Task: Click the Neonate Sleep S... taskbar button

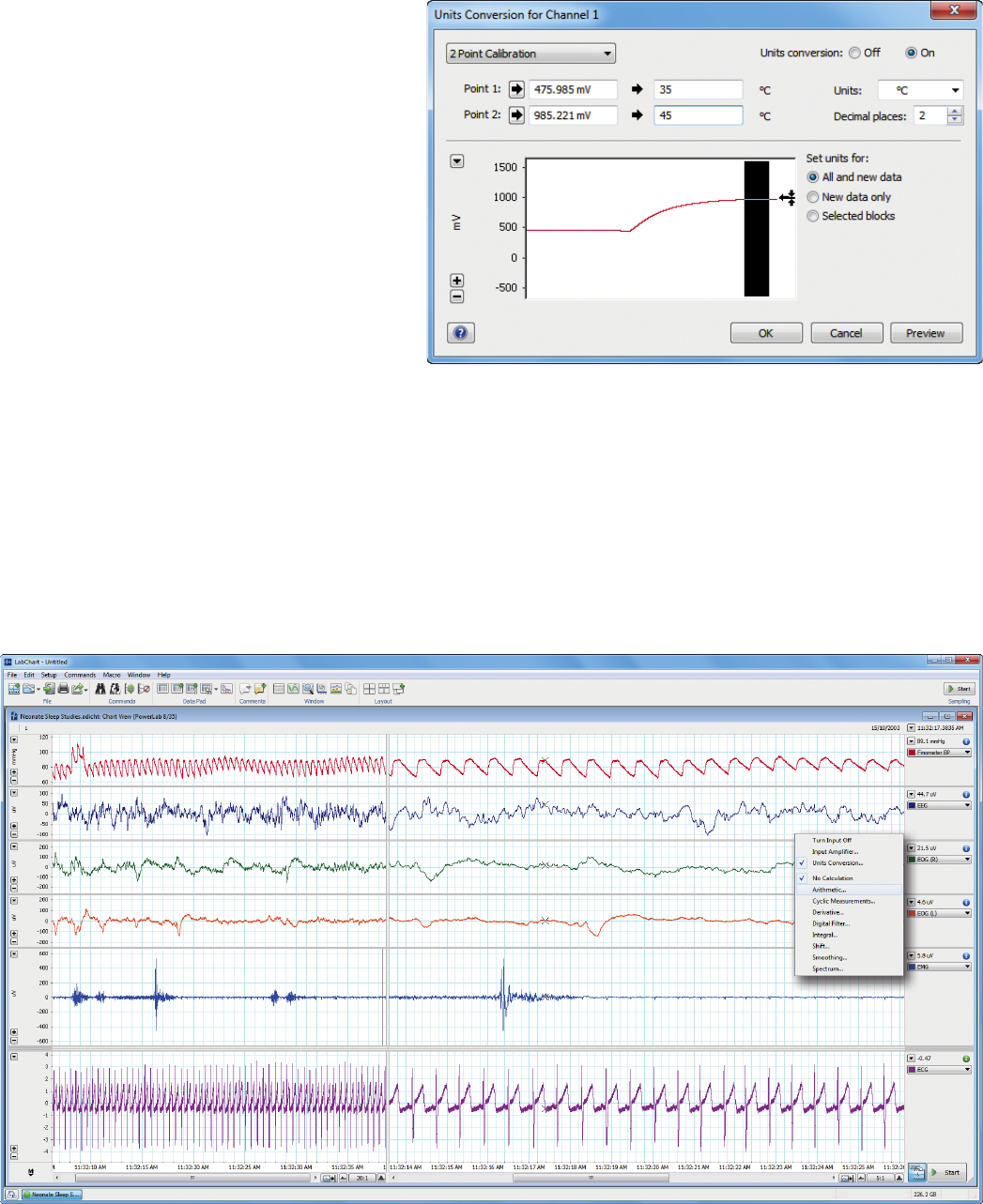Action: tap(52, 1195)
